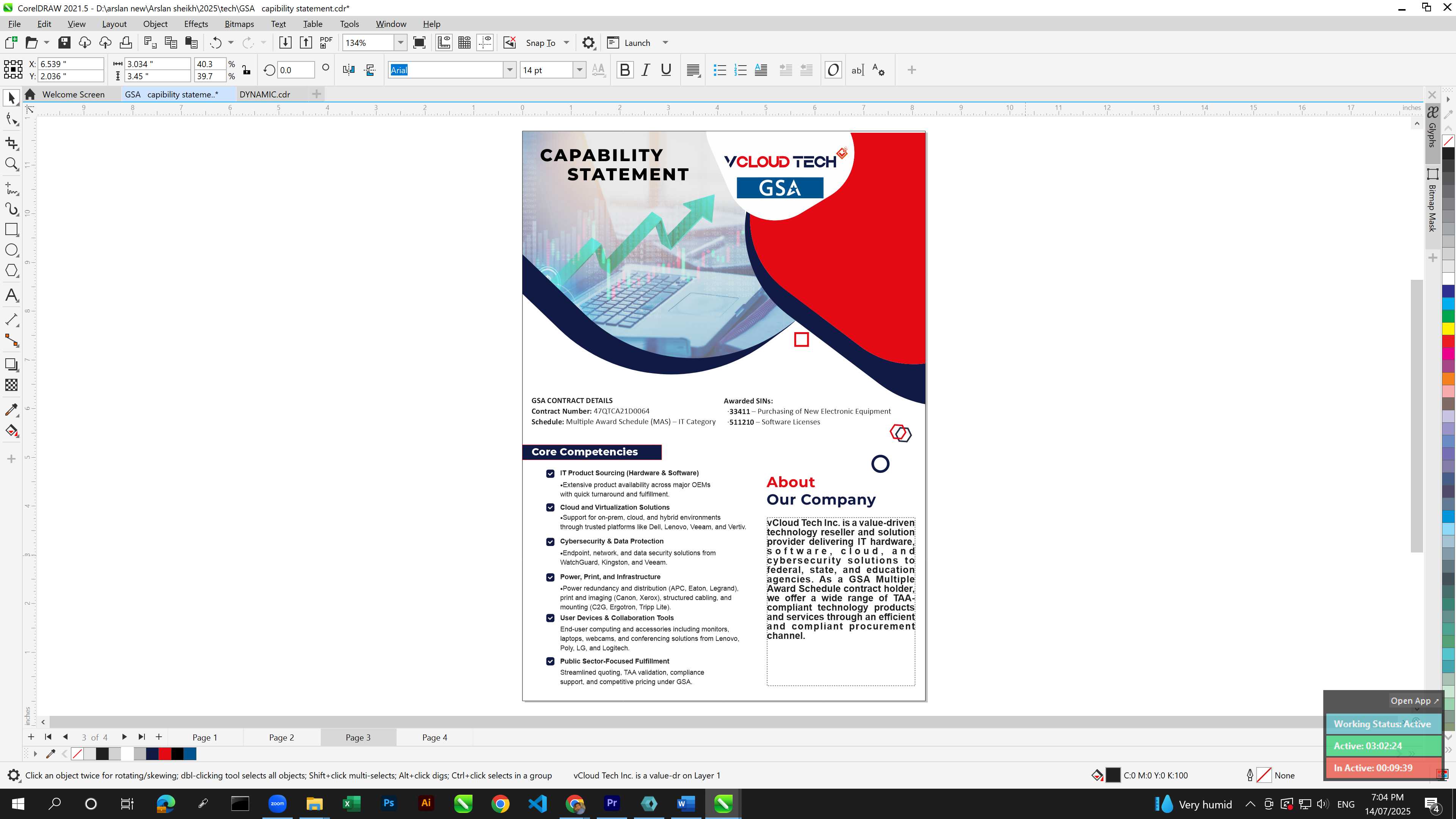This screenshot has height=819, width=1456.
Task: Open the Options gear icon
Action: click(588, 43)
